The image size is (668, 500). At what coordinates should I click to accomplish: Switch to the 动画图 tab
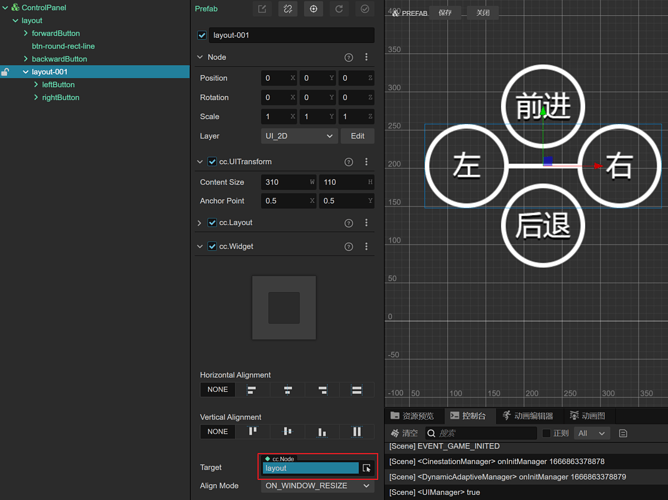click(x=587, y=416)
